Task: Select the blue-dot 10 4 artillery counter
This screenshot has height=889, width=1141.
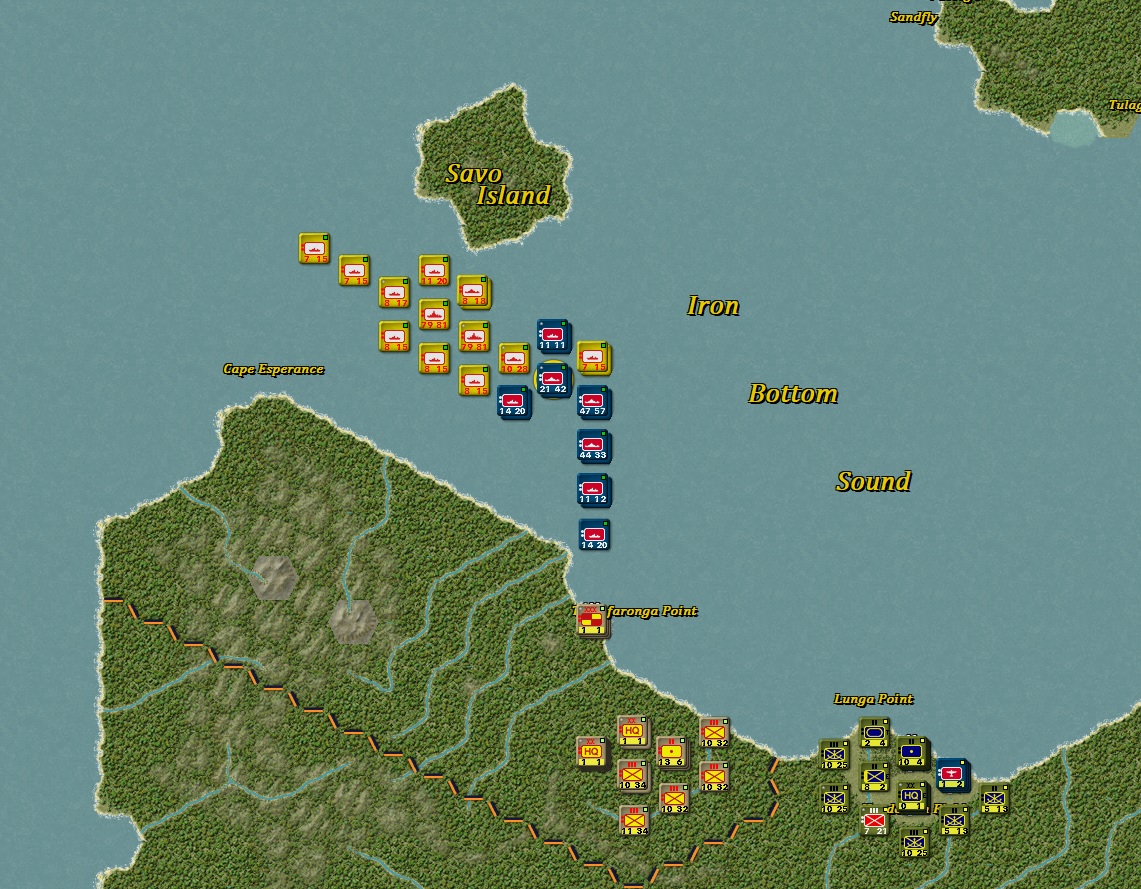Action: coord(911,752)
